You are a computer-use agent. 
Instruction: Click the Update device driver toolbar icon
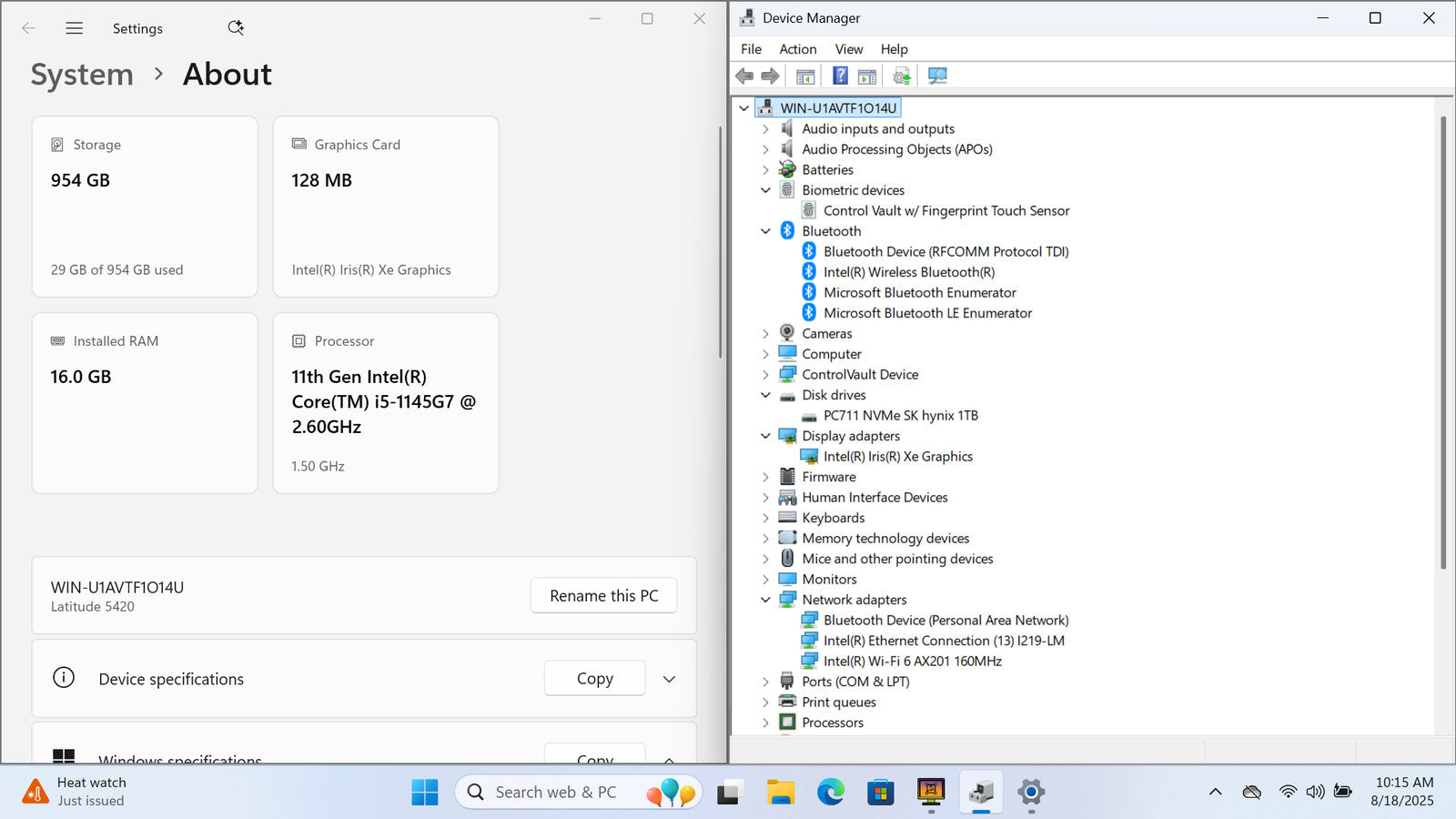pyautogui.click(x=902, y=76)
